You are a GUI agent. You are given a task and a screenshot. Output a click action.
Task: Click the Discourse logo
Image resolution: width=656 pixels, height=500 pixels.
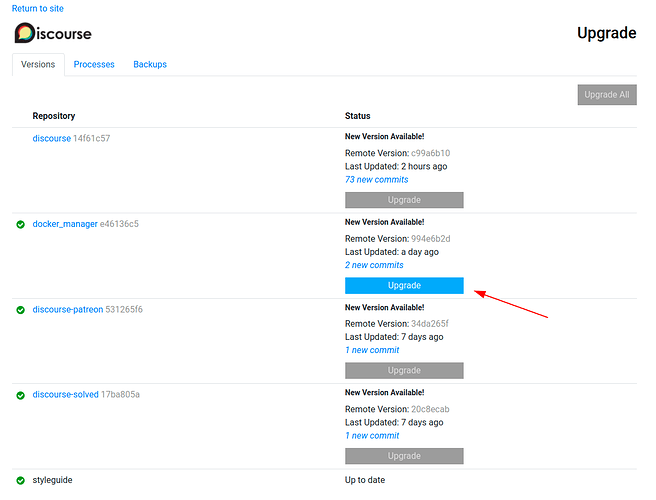[53, 33]
